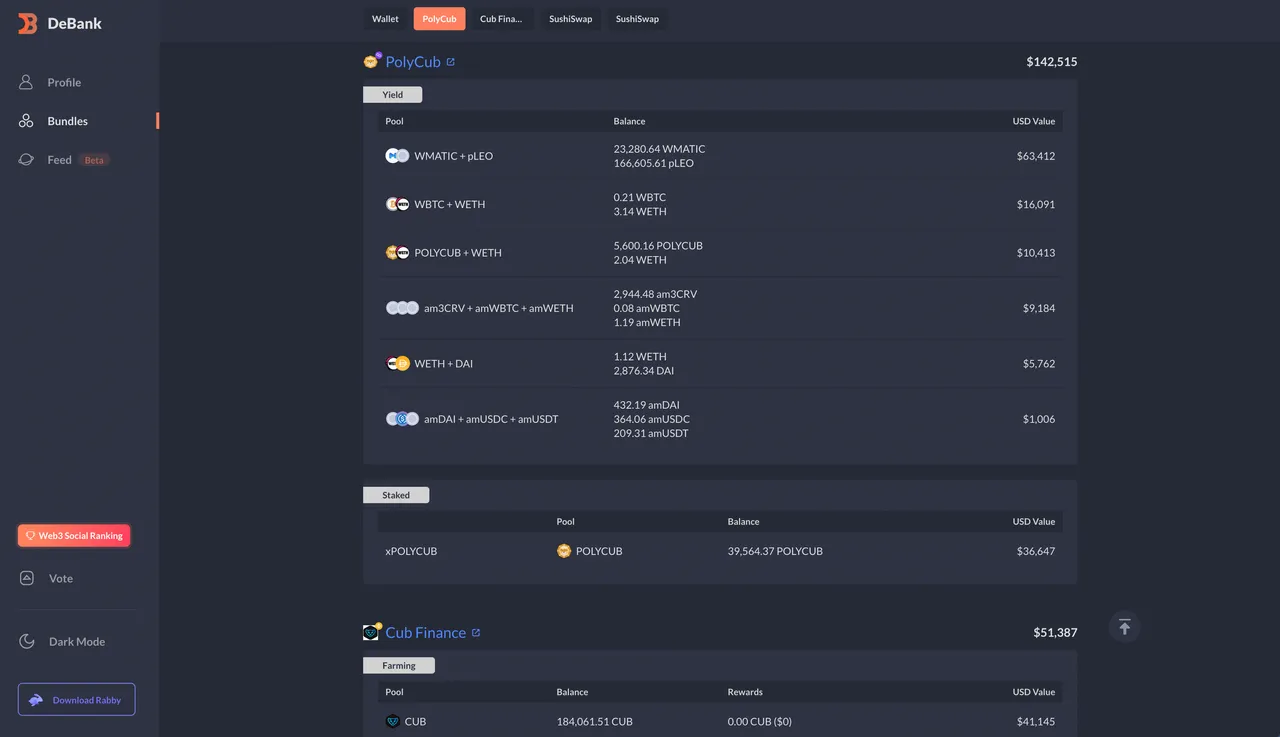Image resolution: width=1280 pixels, height=737 pixels.
Task: Click the 184,061.51 CUB balance
Action: pyautogui.click(x=594, y=721)
